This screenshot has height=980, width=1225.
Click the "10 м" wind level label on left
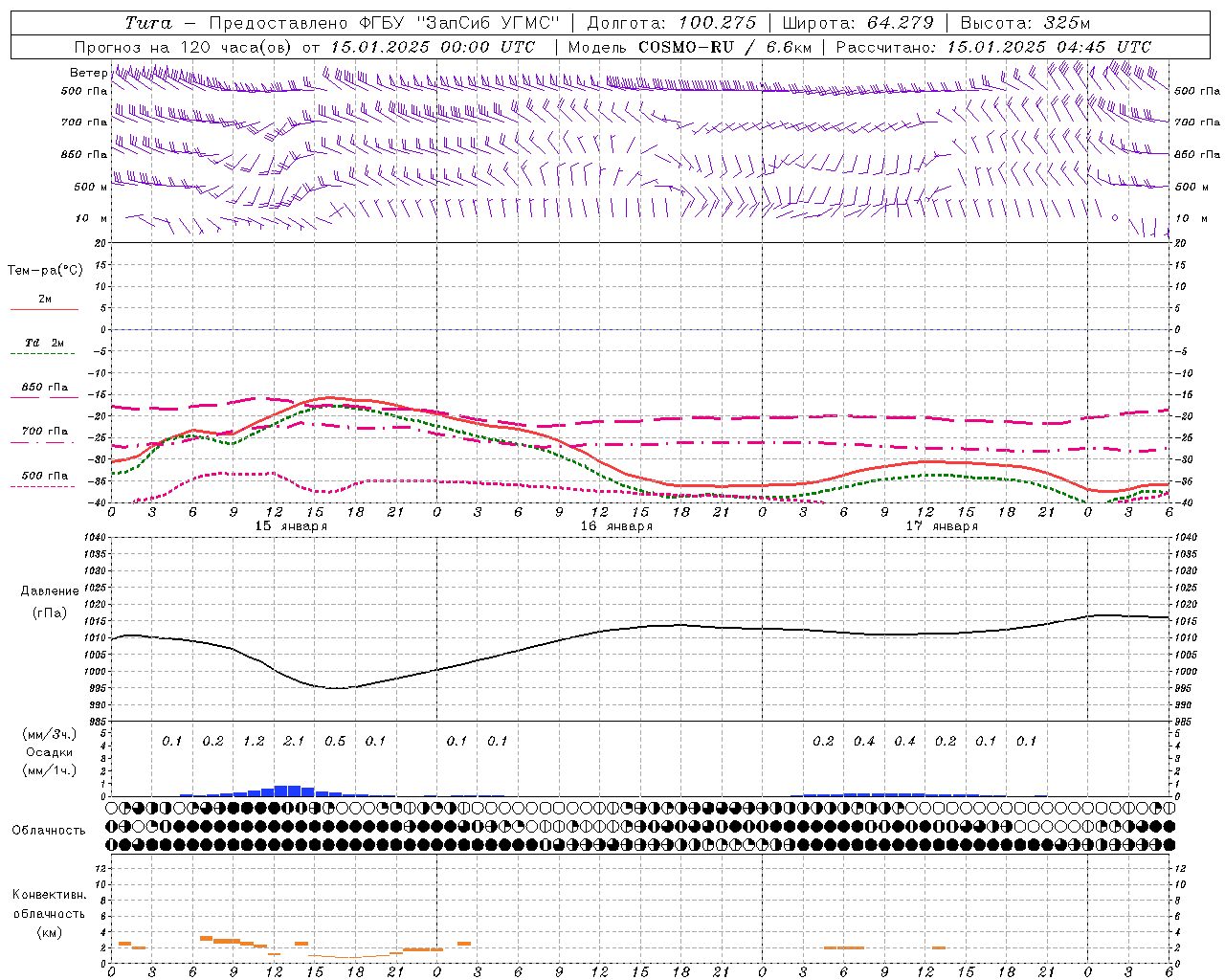(x=92, y=218)
